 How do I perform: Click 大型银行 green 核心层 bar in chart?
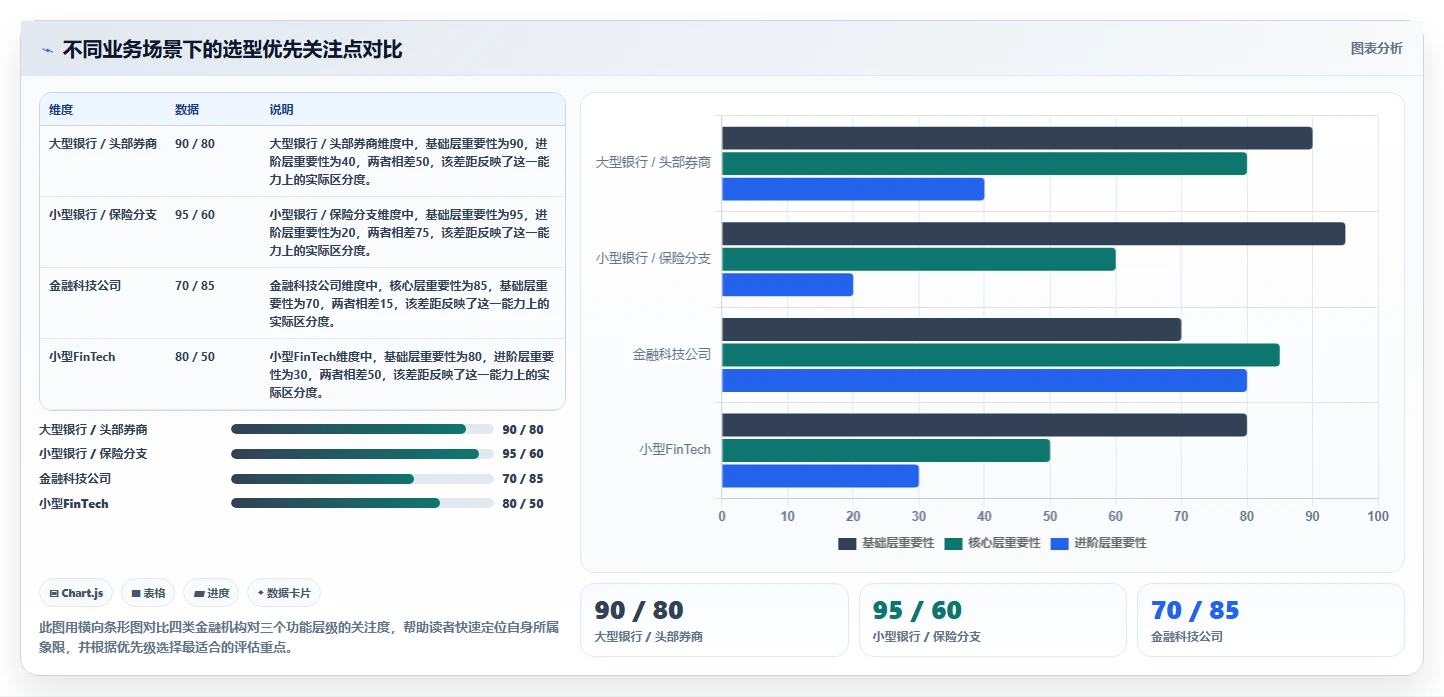point(984,163)
